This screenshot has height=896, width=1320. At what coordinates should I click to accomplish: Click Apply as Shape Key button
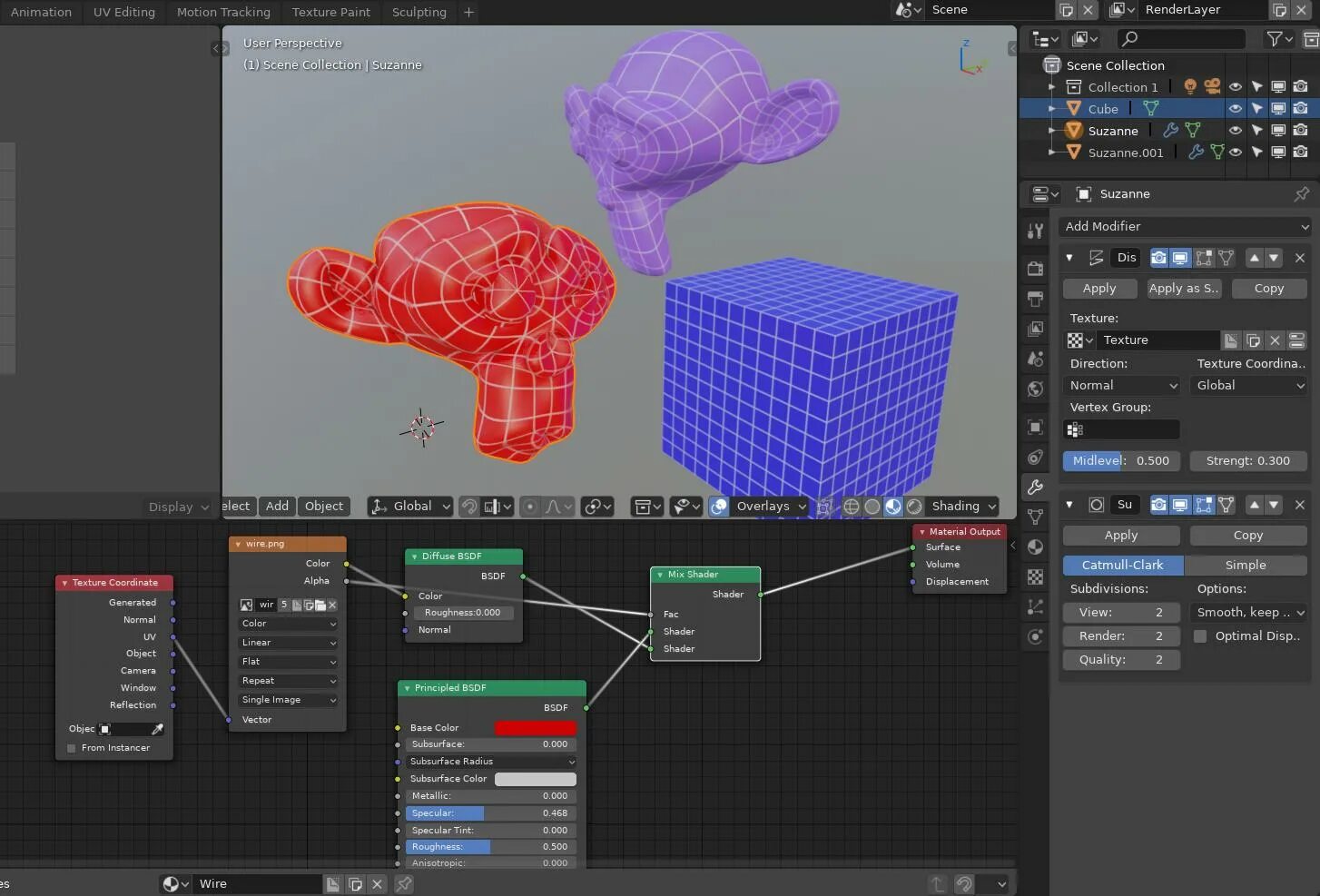(1184, 289)
